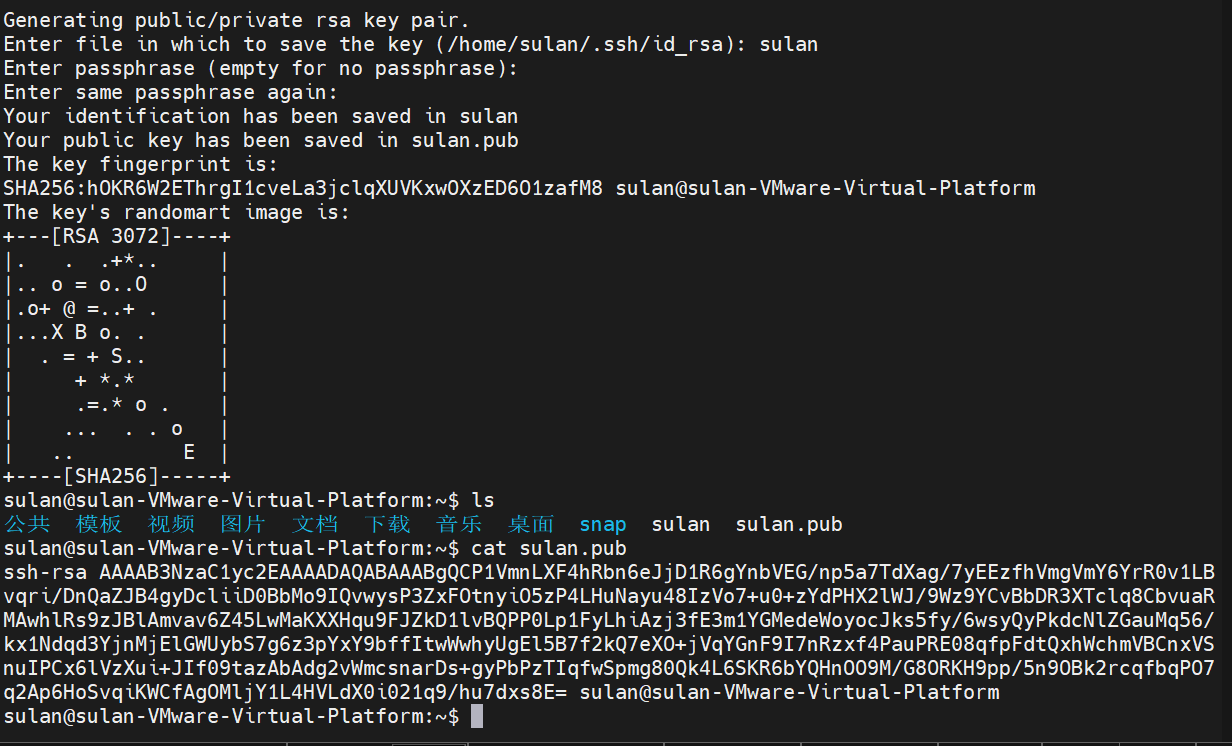Viewport: 1232px width, 746px height.
Task: Click the 下载 directory name
Action: tap(387, 524)
